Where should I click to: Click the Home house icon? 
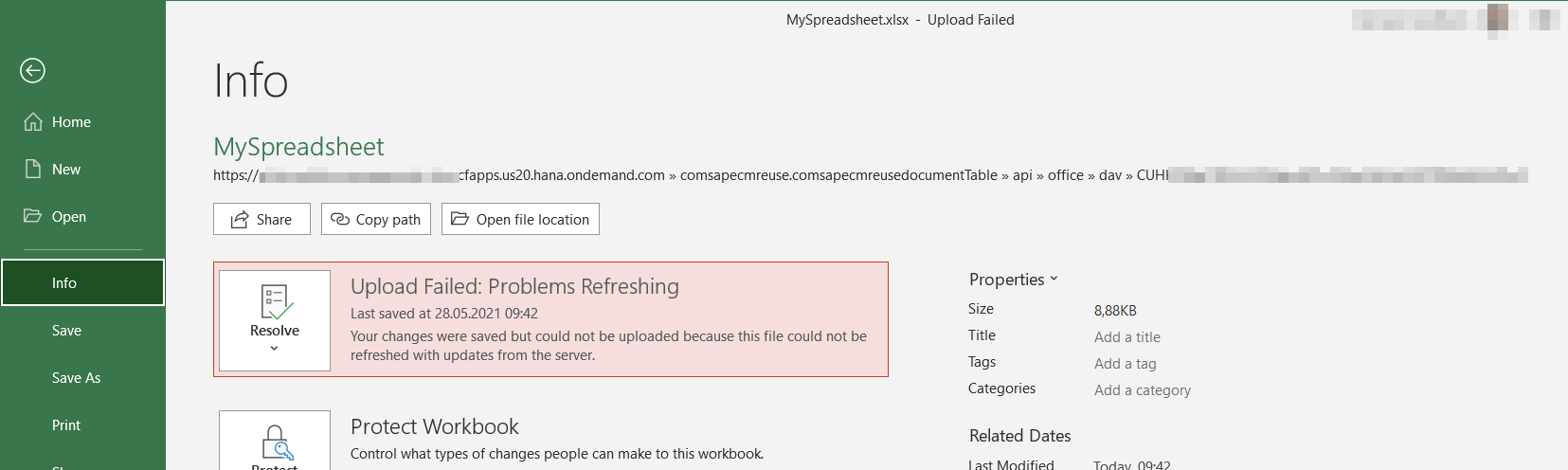click(33, 121)
